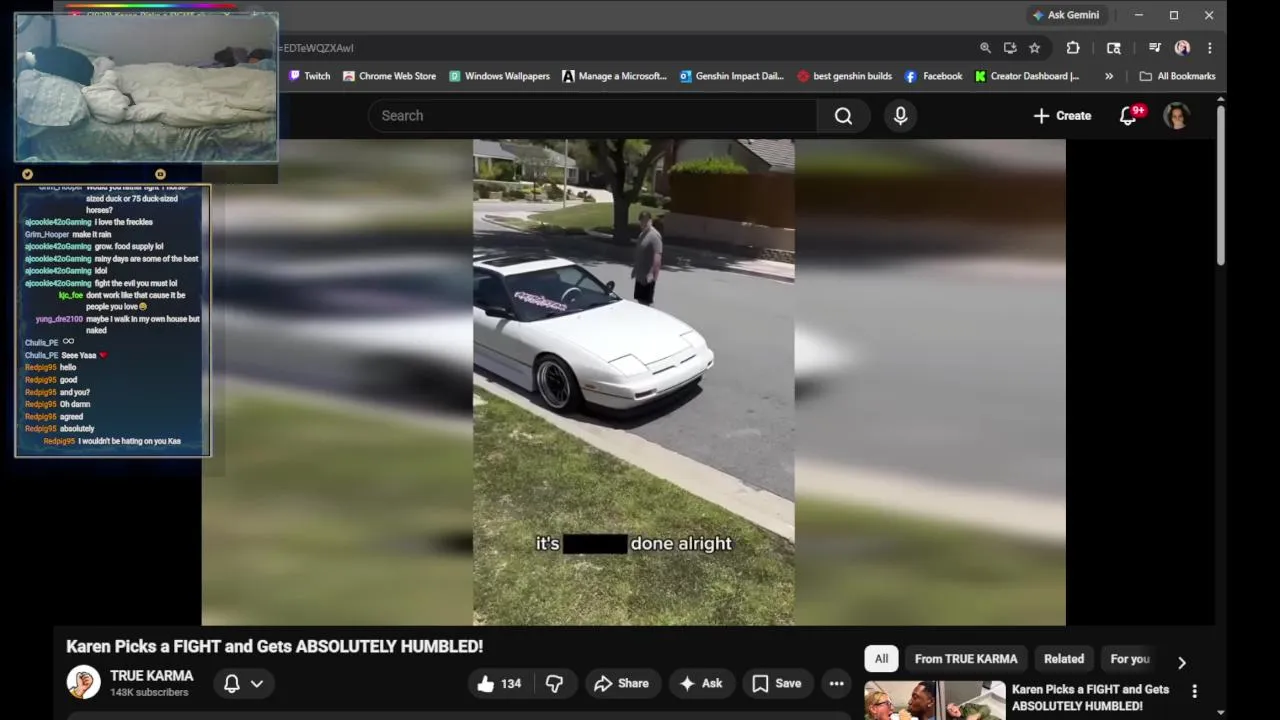This screenshot has width=1280, height=720.
Task: Expand hidden bookmarks with double chevron
Action: pos(1108,76)
